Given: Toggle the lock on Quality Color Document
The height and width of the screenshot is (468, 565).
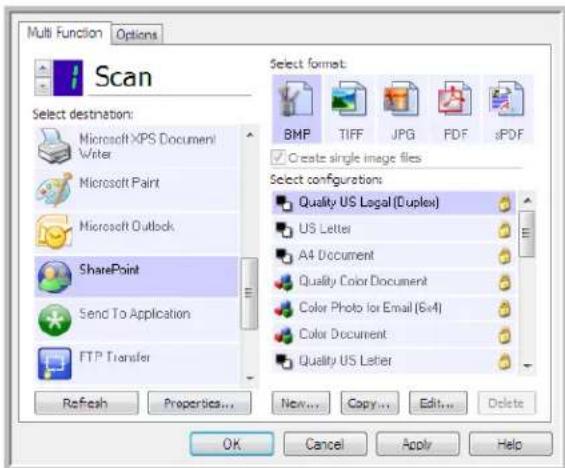Looking at the screenshot, I should pyautogui.click(x=504, y=282).
